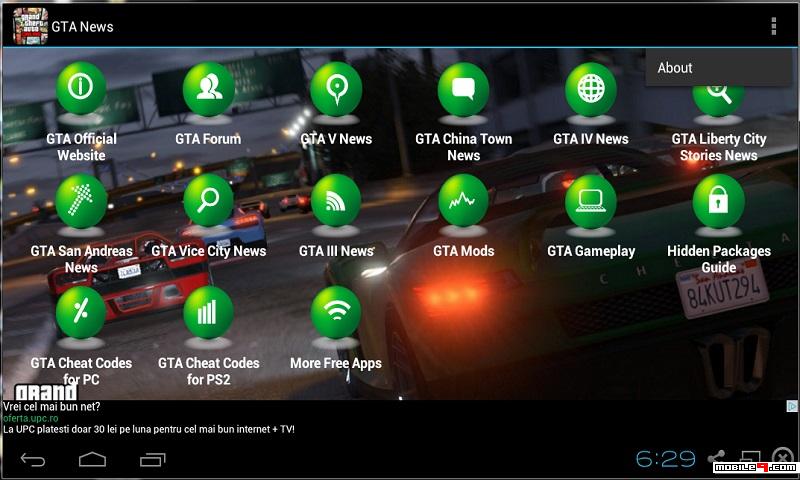The width and height of the screenshot is (800, 480).
Task: Tap the GTA News app logo
Action: (x=30, y=26)
